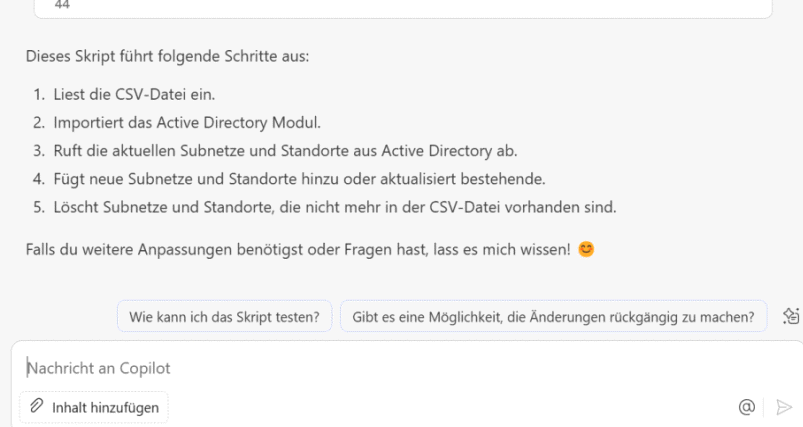Click the send message arrow icon
The width and height of the screenshot is (803, 427).
784,407
